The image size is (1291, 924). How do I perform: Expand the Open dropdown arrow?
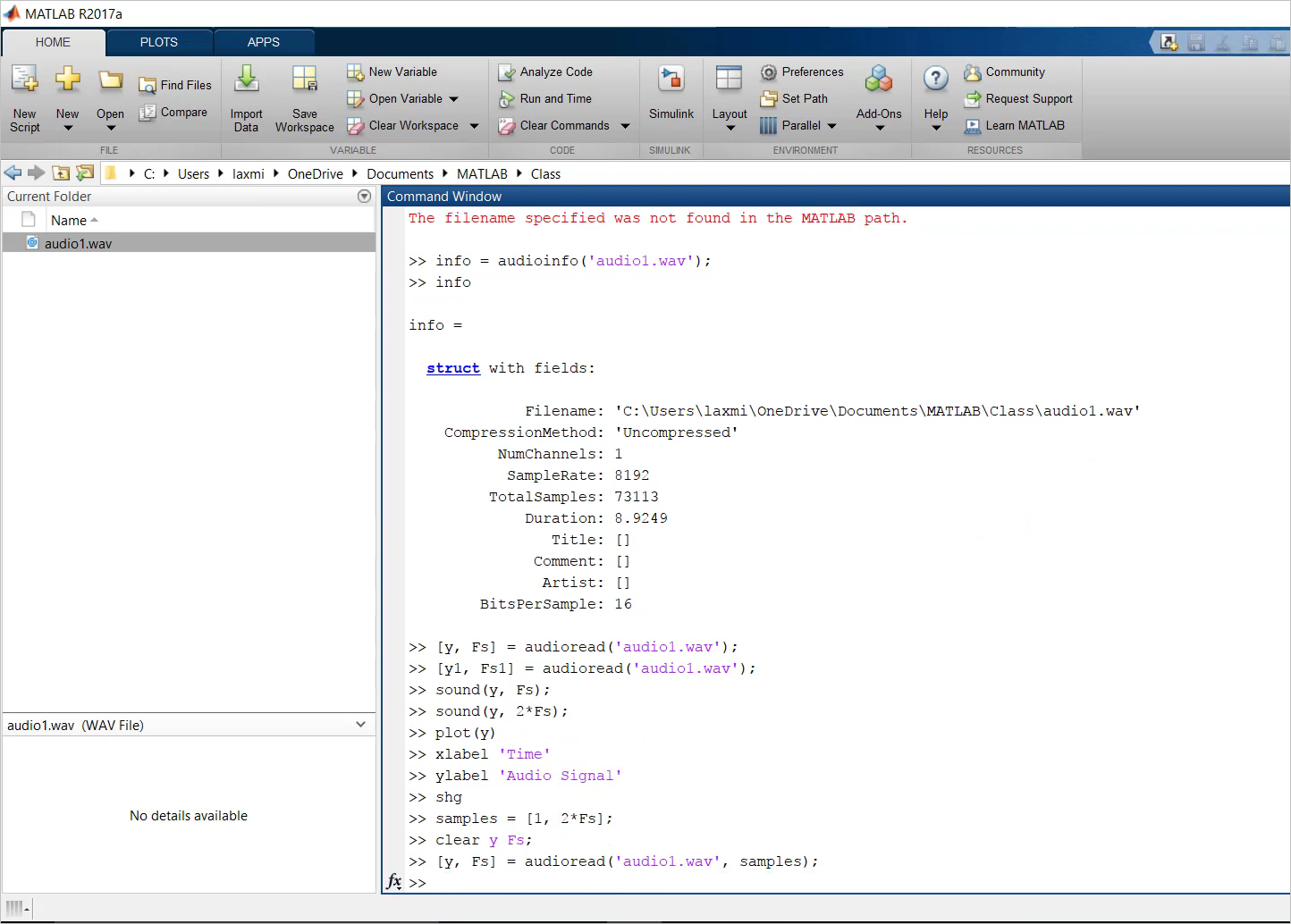click(111, 129)
